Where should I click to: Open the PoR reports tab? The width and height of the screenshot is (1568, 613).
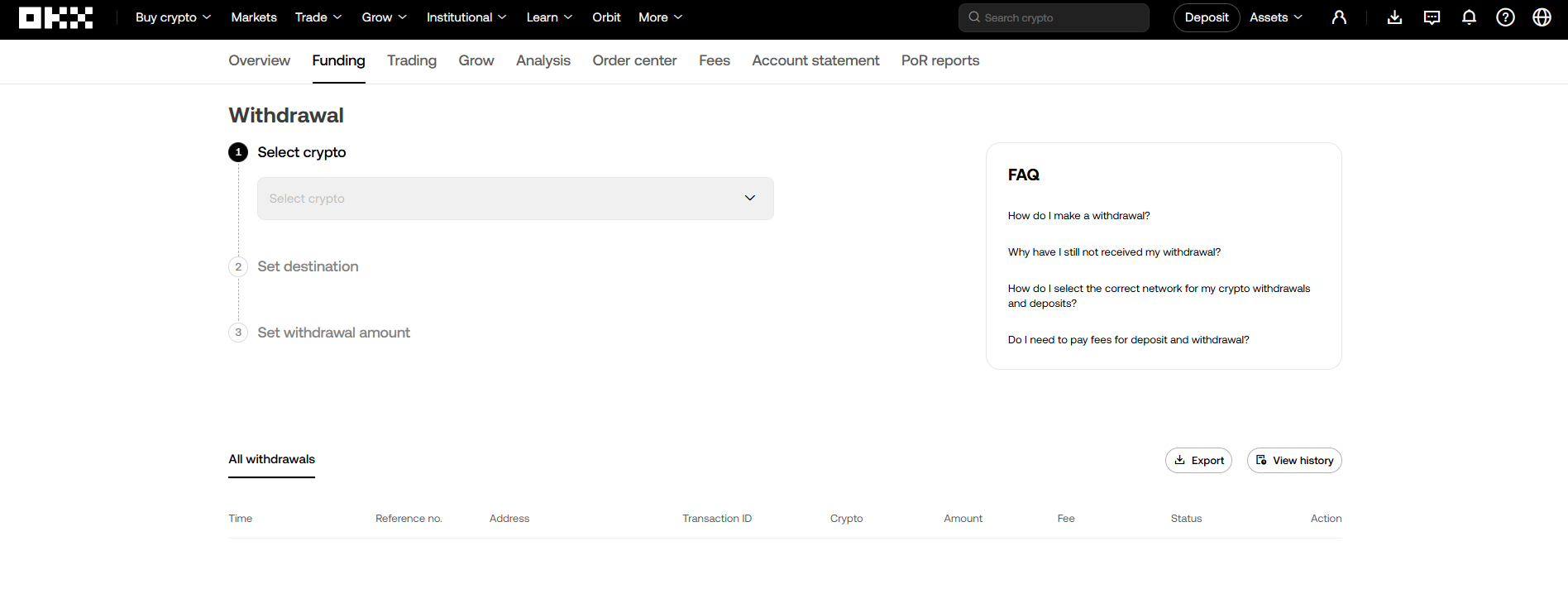[940, 60]
